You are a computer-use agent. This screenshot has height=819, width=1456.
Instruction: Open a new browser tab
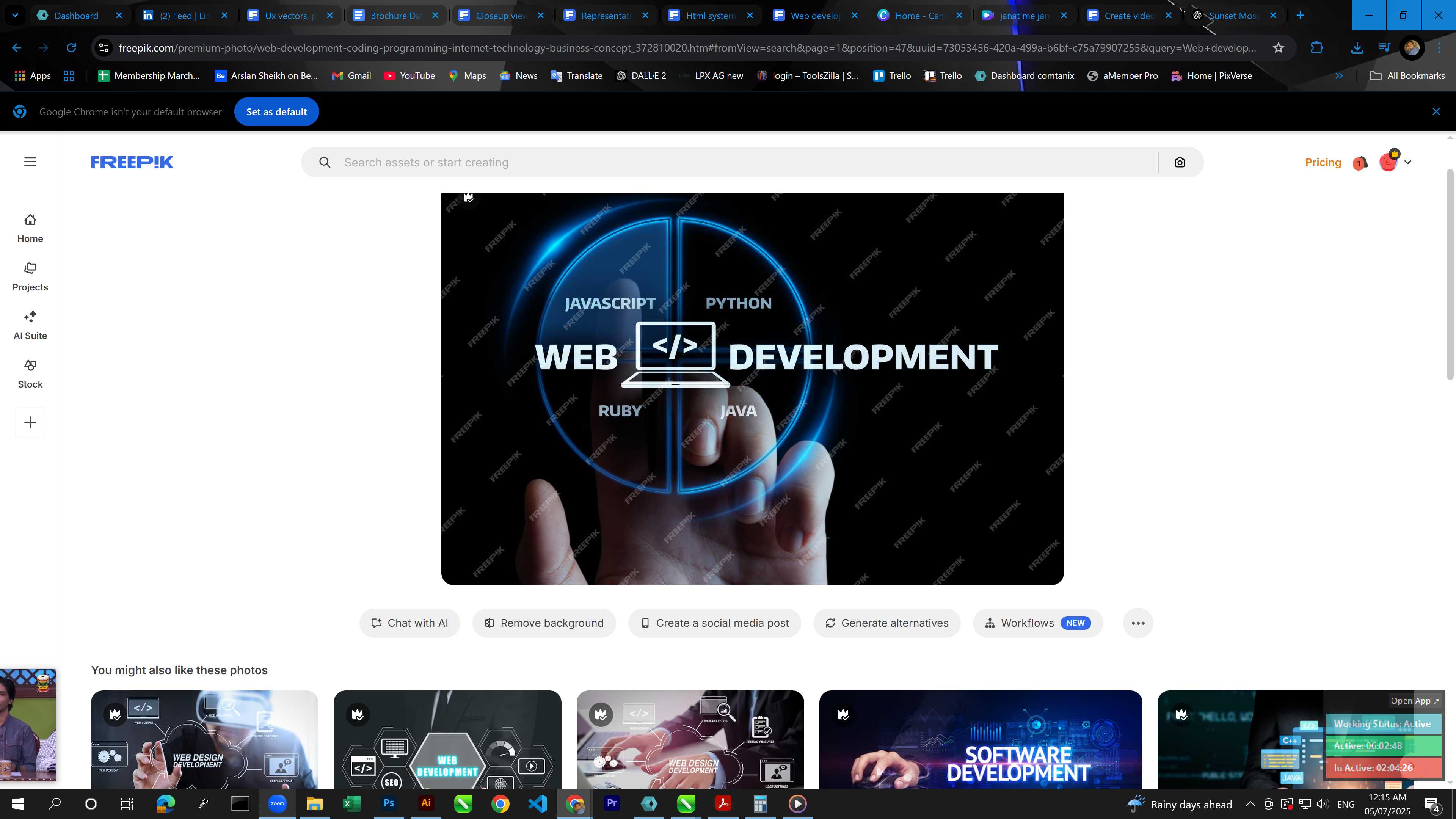pyautogui.click(x=1300, y=15)
